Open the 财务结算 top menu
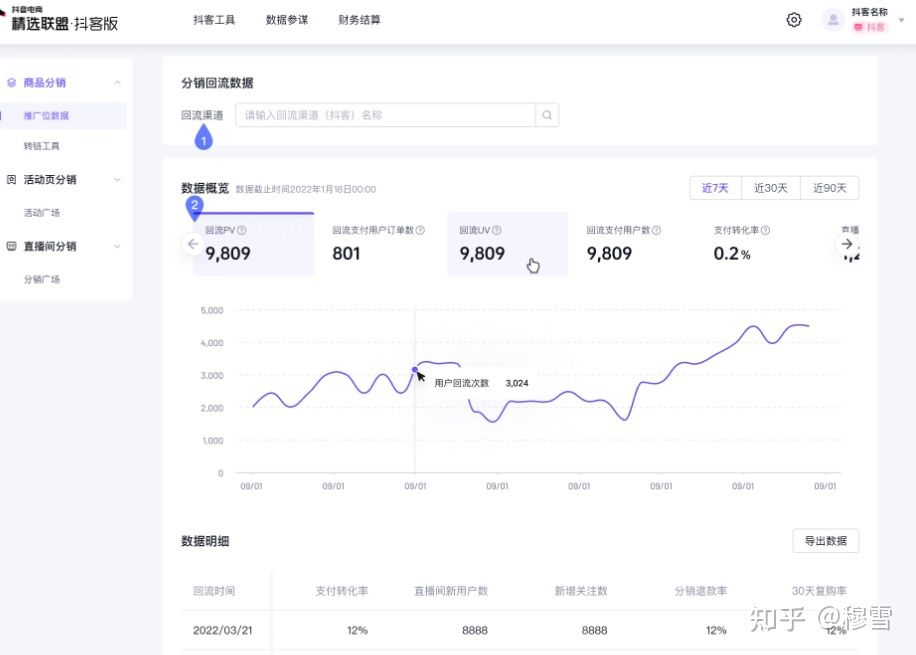This screenshot has width=916, height=655. tap(359, 20)
